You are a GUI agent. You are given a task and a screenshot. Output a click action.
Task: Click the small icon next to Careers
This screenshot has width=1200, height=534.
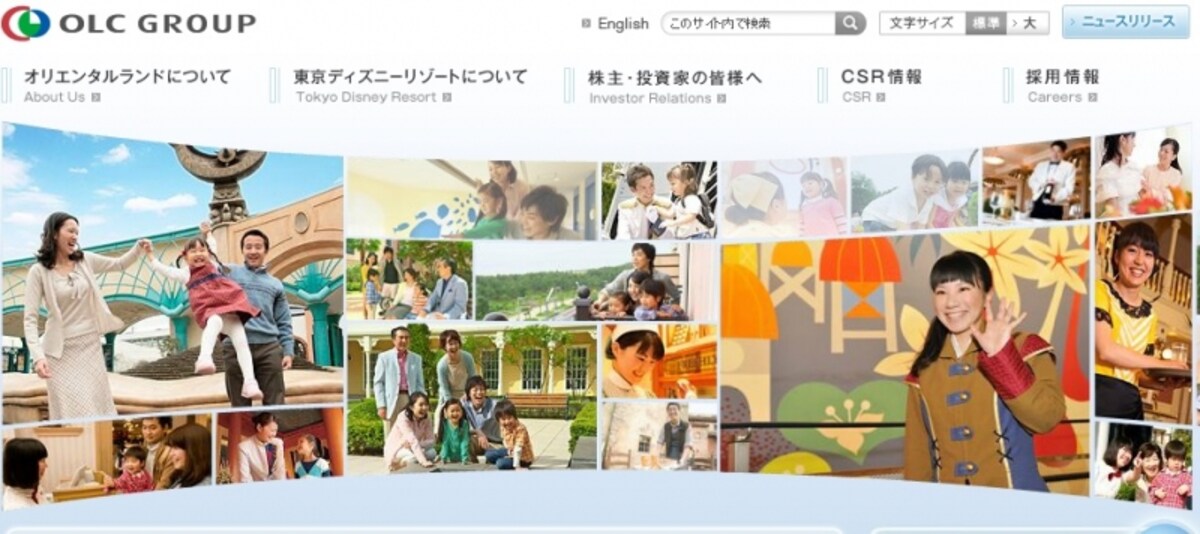click(x=1092, y=97)
